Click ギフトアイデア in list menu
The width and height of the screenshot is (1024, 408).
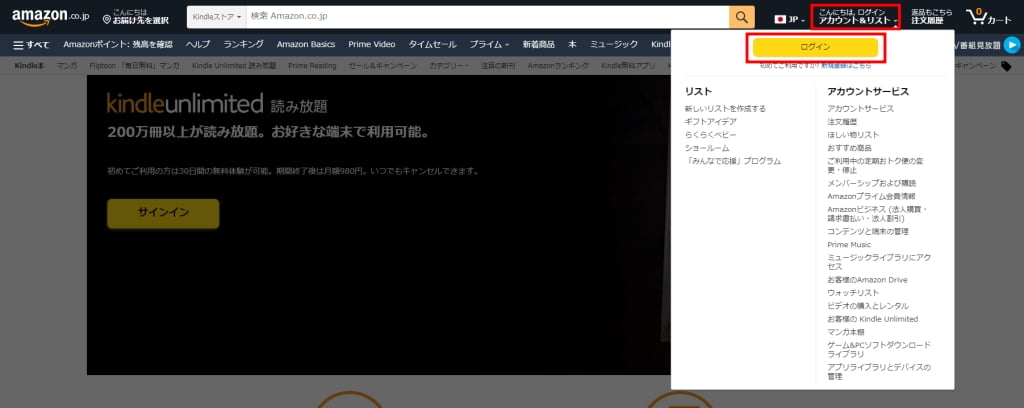(x=711, y=121)
